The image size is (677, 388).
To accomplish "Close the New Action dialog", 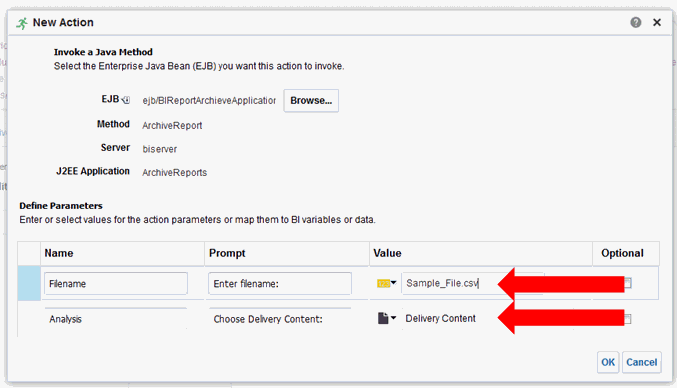I will [x=657, y=22].
